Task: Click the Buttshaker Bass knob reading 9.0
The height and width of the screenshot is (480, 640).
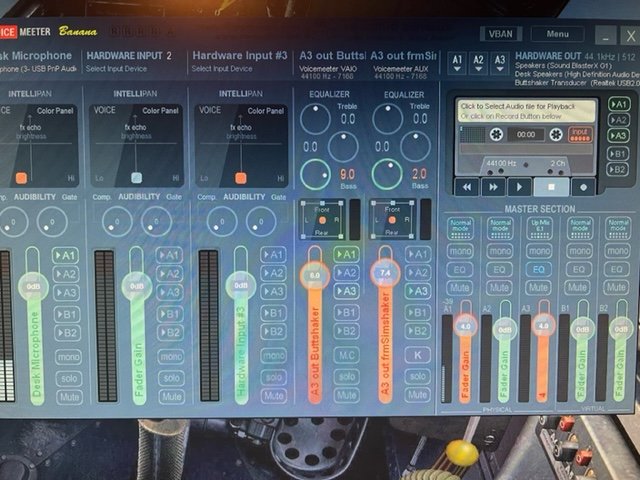Action: (x=315, y=174)
